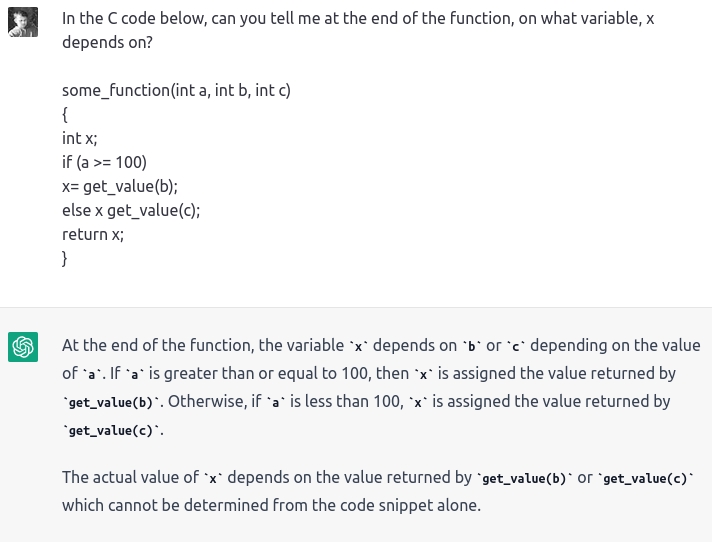Click the closing curly brace line
Screen dimensions: 712x542
(64, 258)
